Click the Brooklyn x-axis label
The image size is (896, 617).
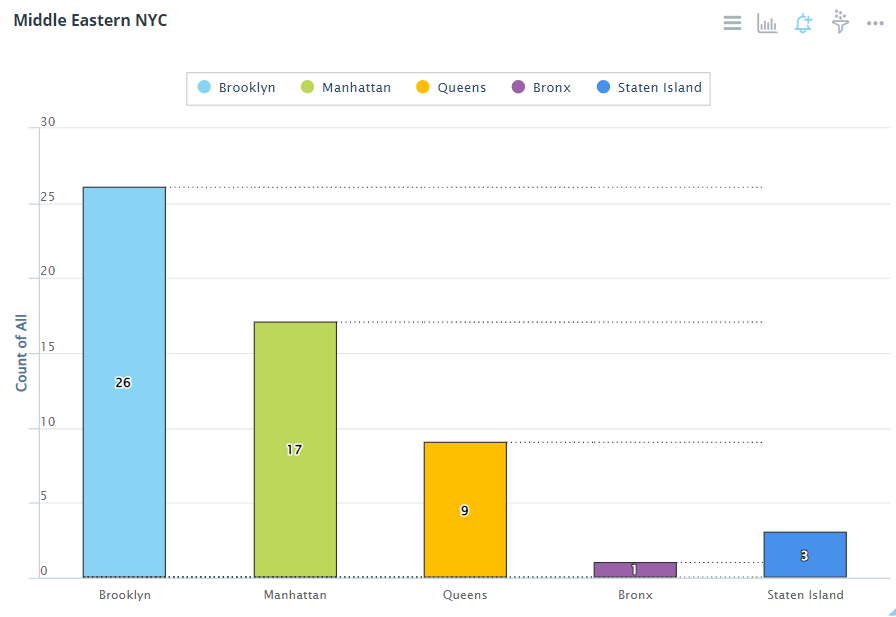pyautogui.click(x=124, y=595)
